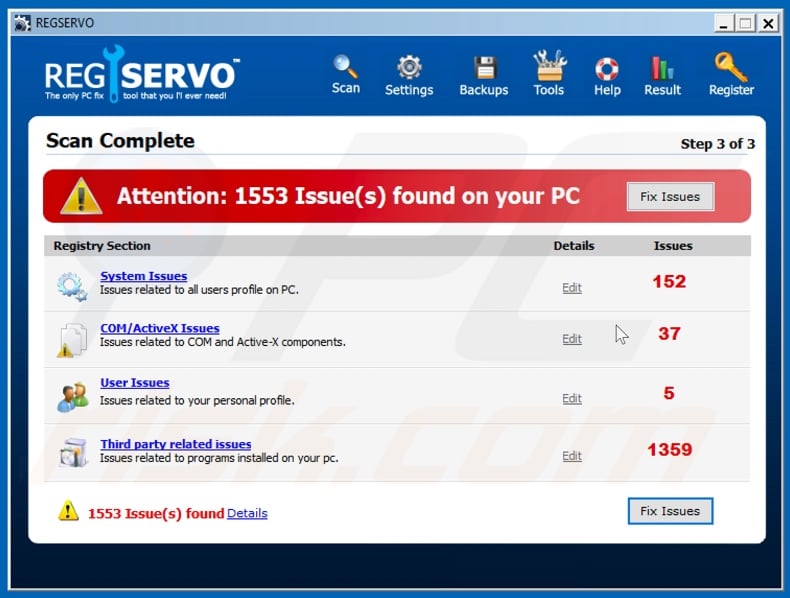This screenshot has height=598, width=790.
Task: Open Settings gear icon
Action: click(x=409, y=68)
